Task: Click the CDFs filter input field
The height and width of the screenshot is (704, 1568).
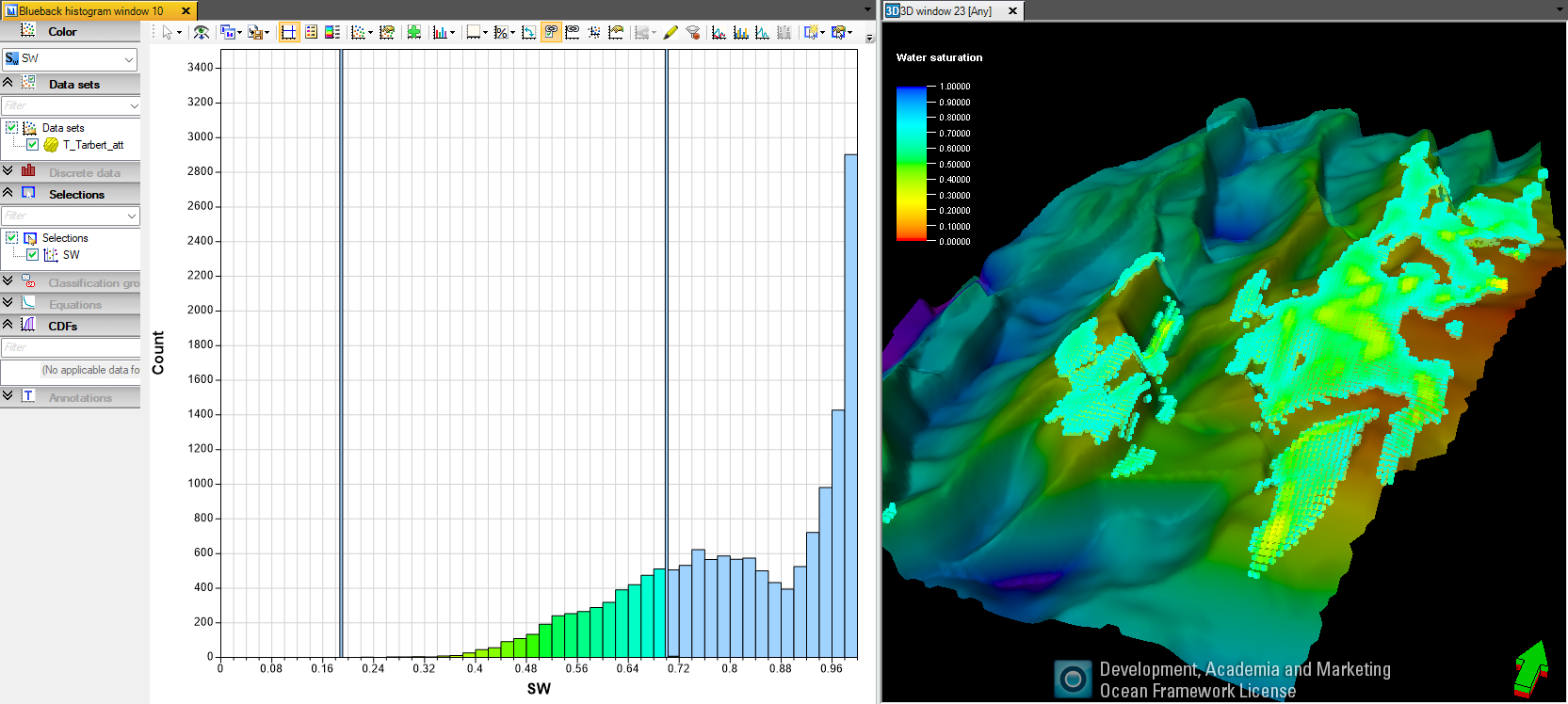Action: point(70,347)
